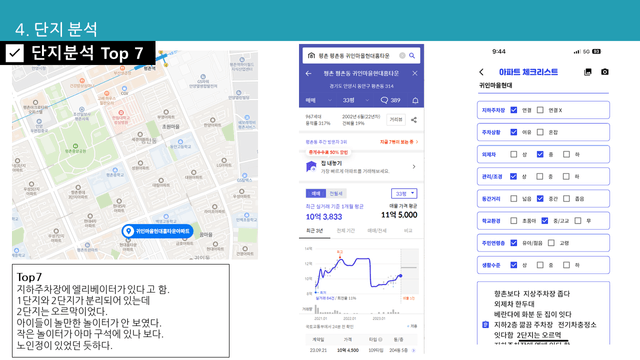The height and width of the screenshot is (360, 640).
Task: Expand the outlined 33평 size selector
Action: pyautogui.click(x=404, y=193)
